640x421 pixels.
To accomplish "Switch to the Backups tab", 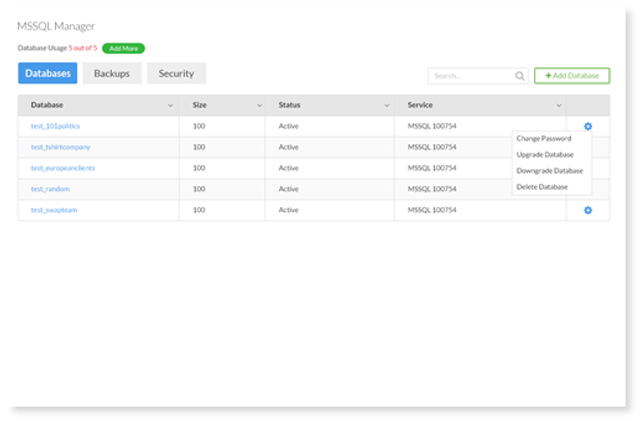I will [x=112, y=73].
